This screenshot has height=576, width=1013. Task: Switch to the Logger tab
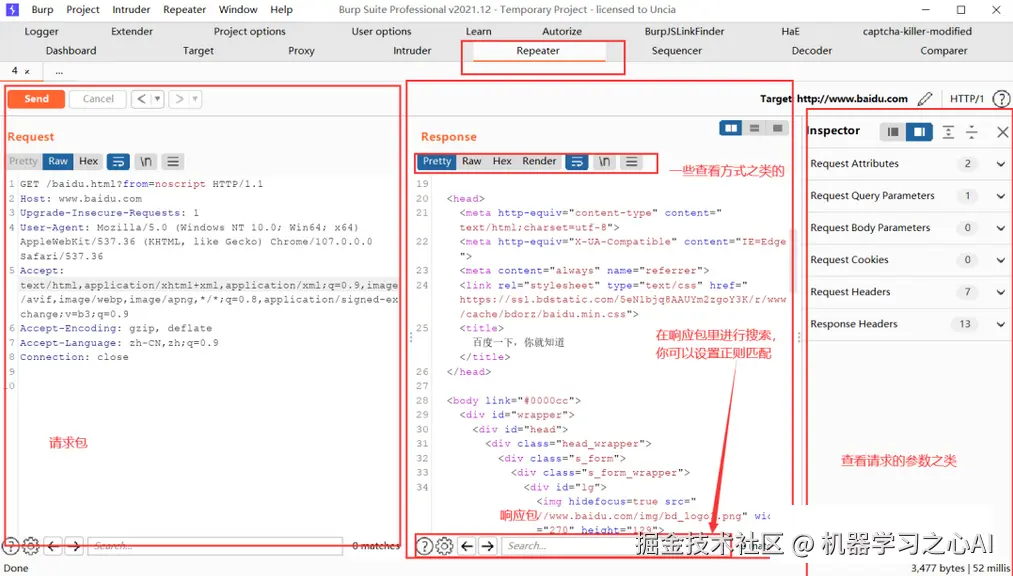point(41,31)
